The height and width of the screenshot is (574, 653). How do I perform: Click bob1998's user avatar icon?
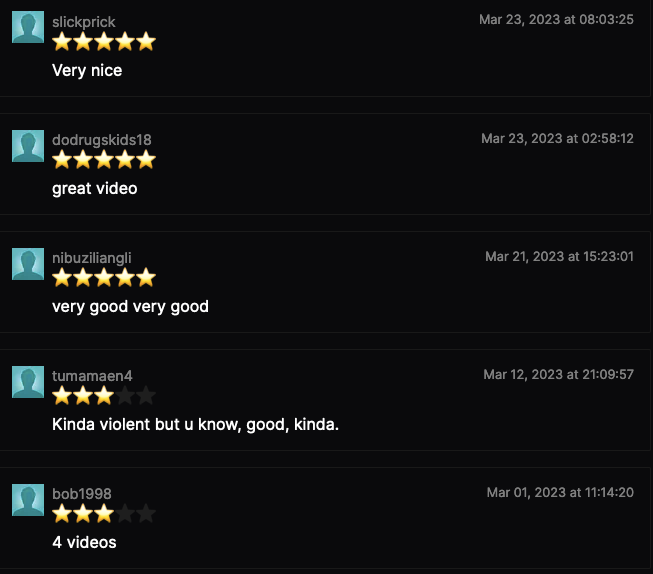[28, 500]
